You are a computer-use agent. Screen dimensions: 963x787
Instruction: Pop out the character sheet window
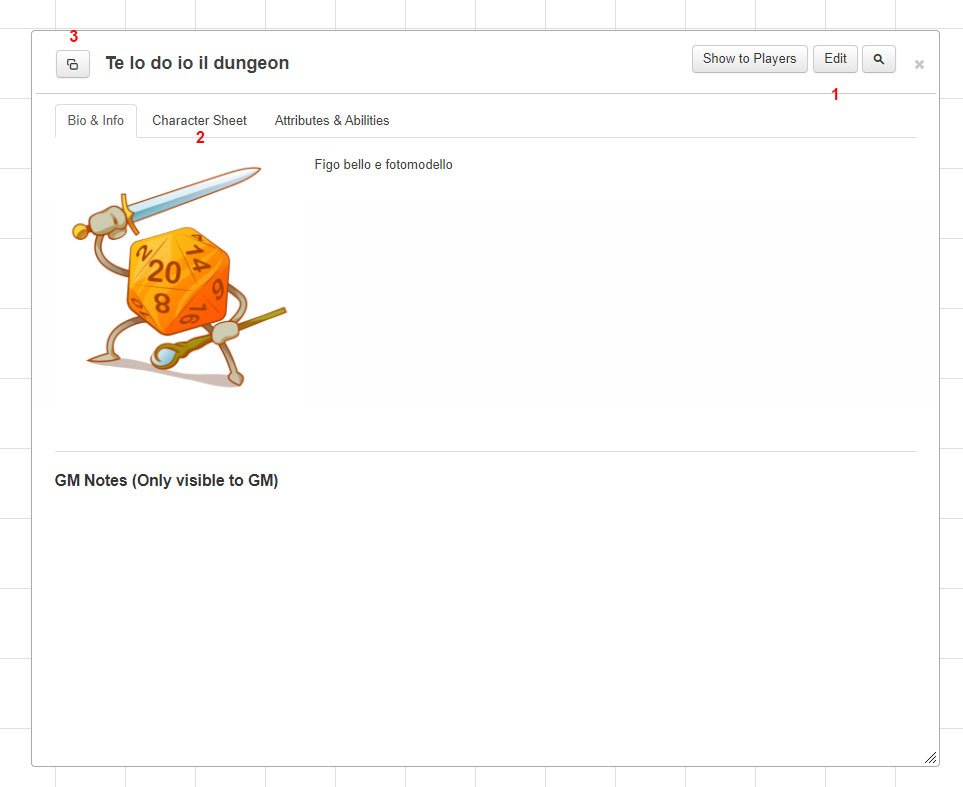click(x=72, y=64)
